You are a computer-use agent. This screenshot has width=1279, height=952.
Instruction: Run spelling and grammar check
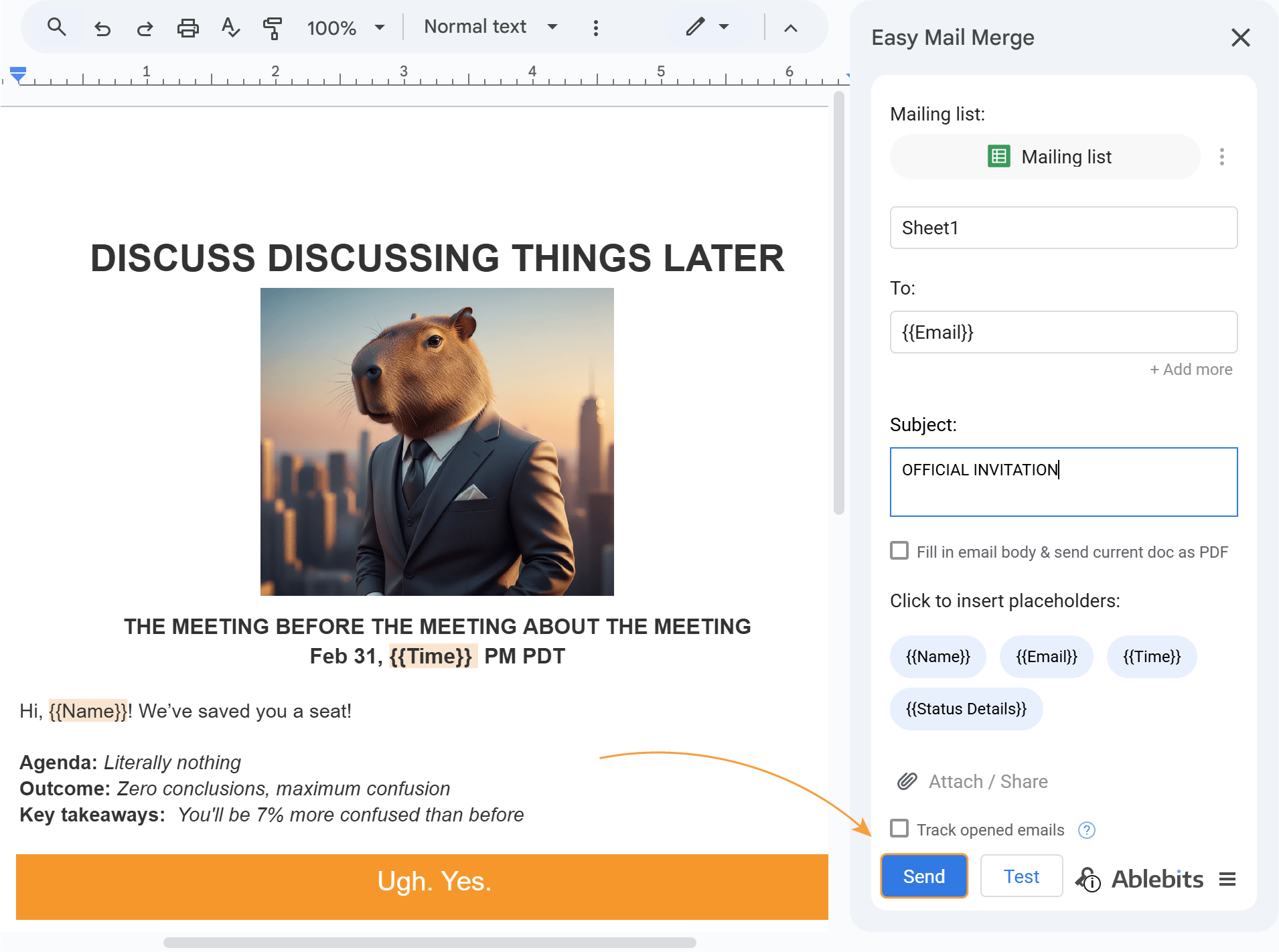(x=230, y=28)
